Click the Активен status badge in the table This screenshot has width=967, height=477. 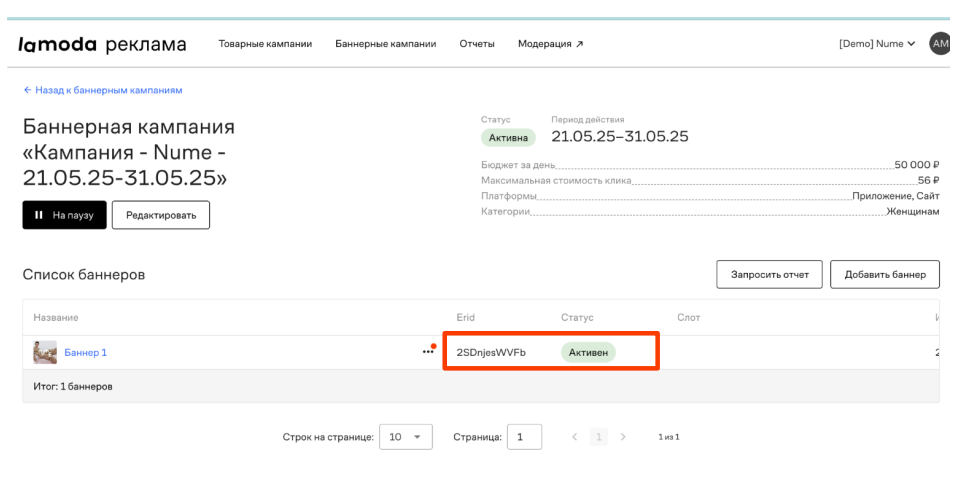[x=588, y=352]
